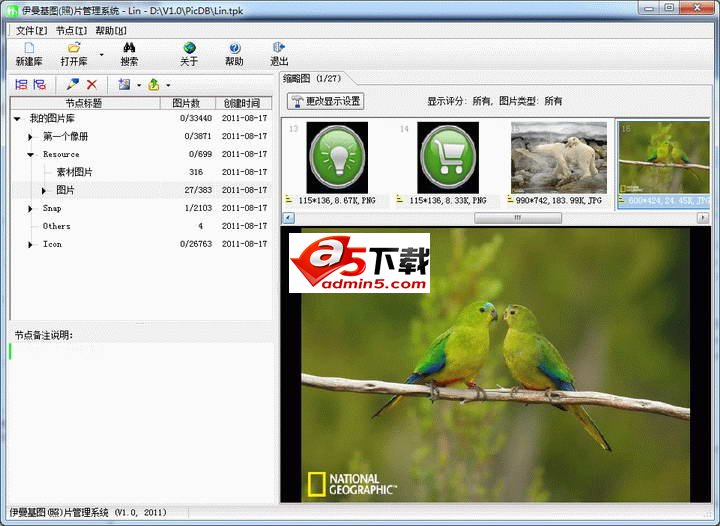This screenshot has width=720, height=526.
Task: Click the application icon in title bar
Action: 12,10
